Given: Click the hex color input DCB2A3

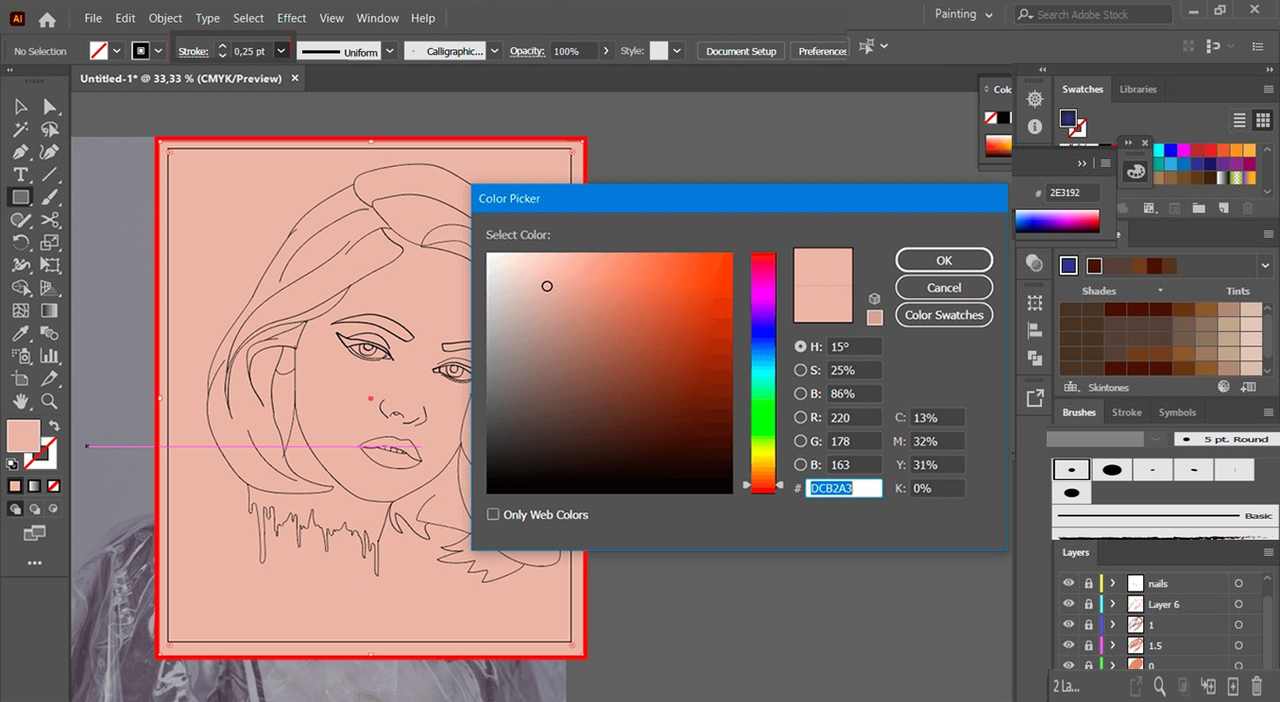Looking at the screenshot, I should tap(844, 488).
